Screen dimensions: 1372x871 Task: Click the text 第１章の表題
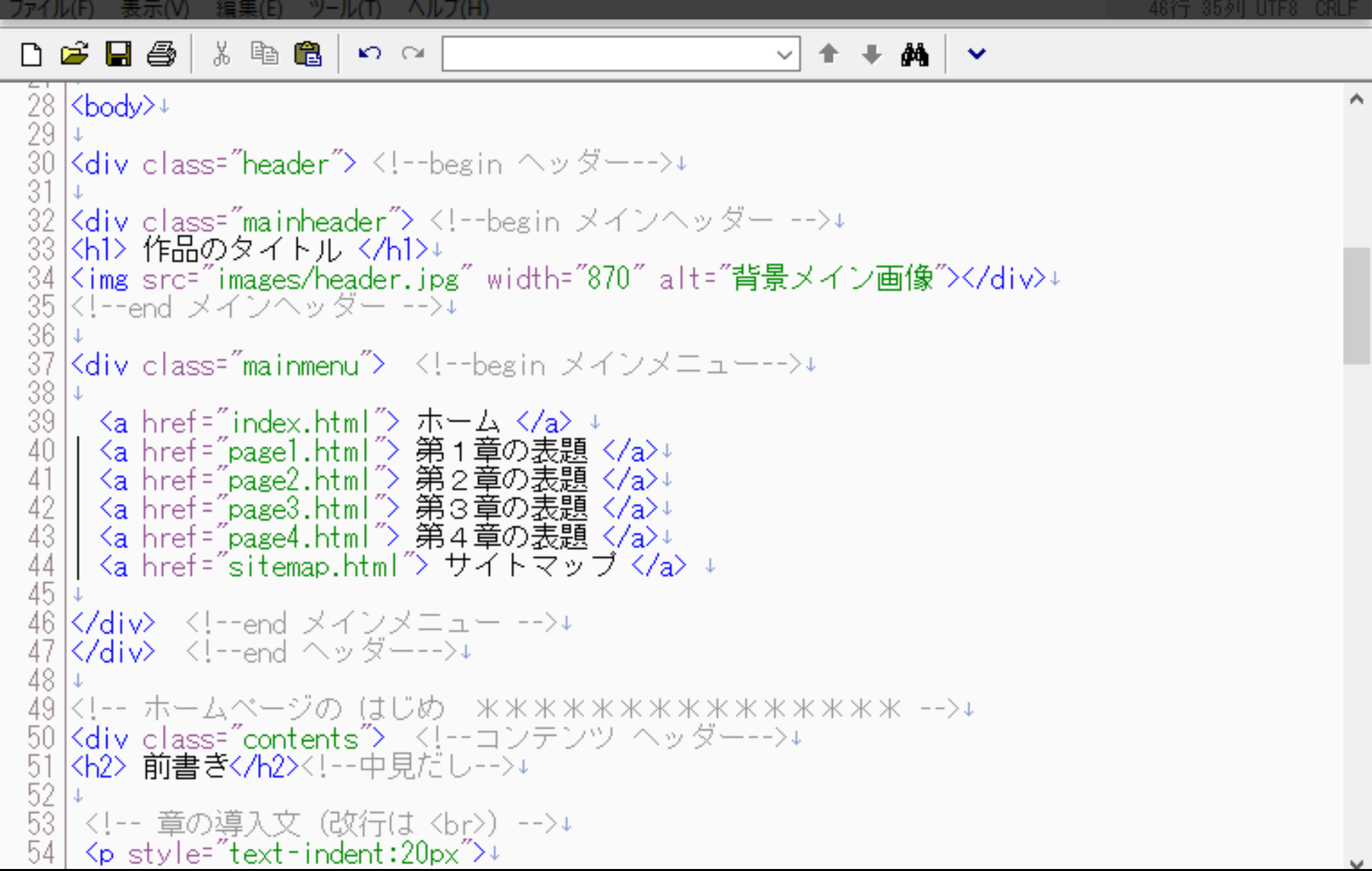501,452
